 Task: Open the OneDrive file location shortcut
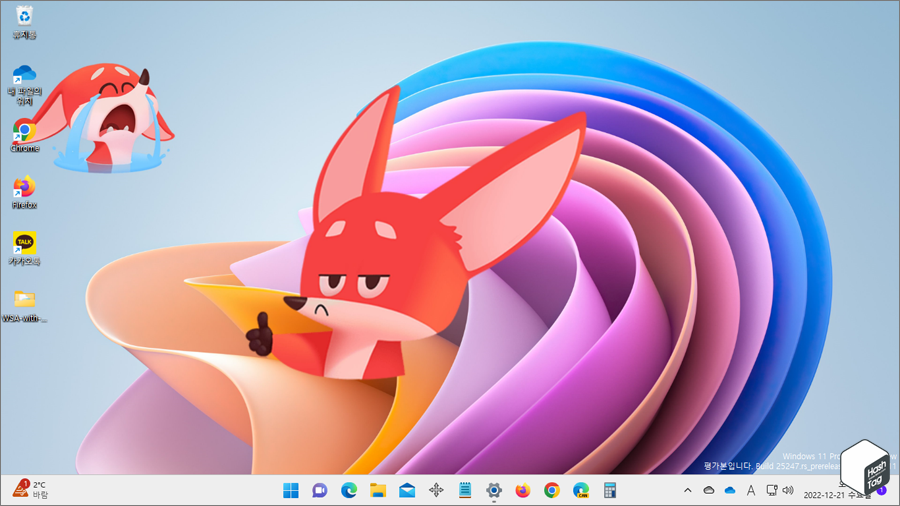click(24, 85)
